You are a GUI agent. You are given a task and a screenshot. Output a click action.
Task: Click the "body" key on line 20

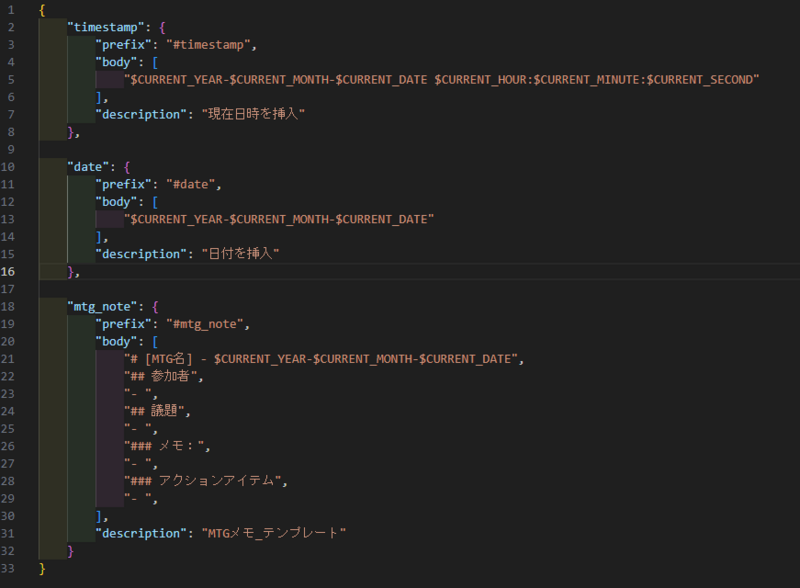(x=116, y=341)
